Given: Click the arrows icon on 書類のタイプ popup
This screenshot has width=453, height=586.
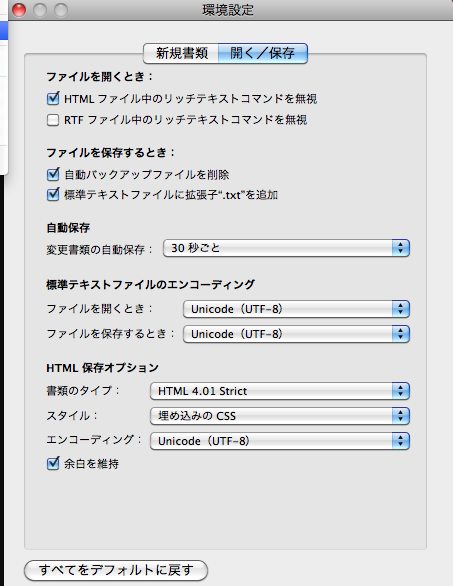Looking at the screenshot, I should (401, 391).
